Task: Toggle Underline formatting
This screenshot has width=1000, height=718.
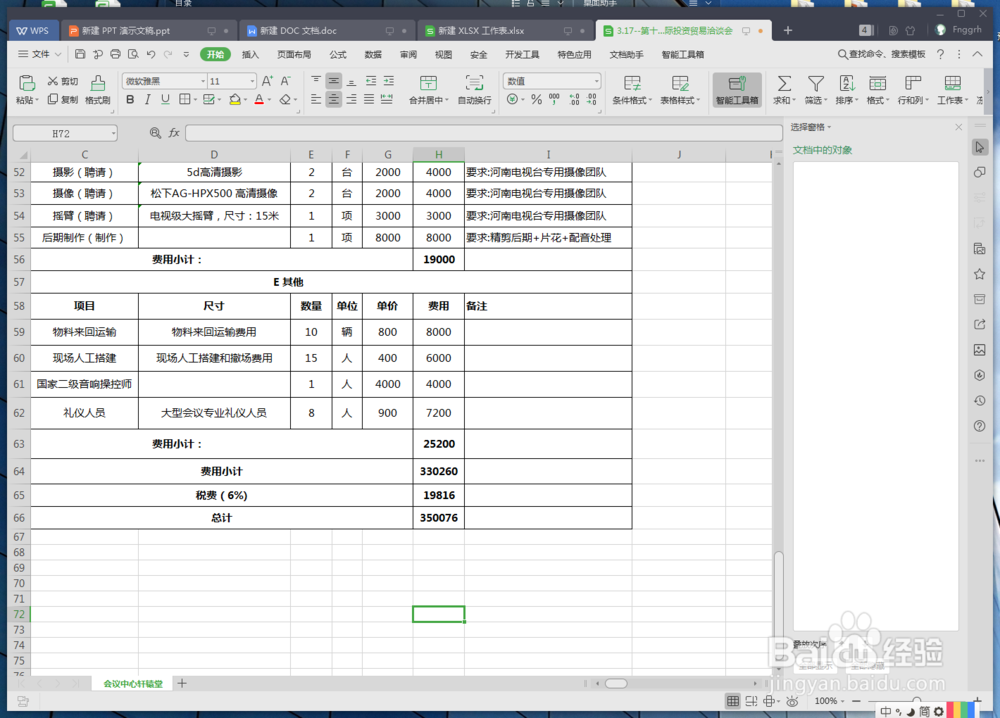Action: pyautogui.click(x=165, y=99)
